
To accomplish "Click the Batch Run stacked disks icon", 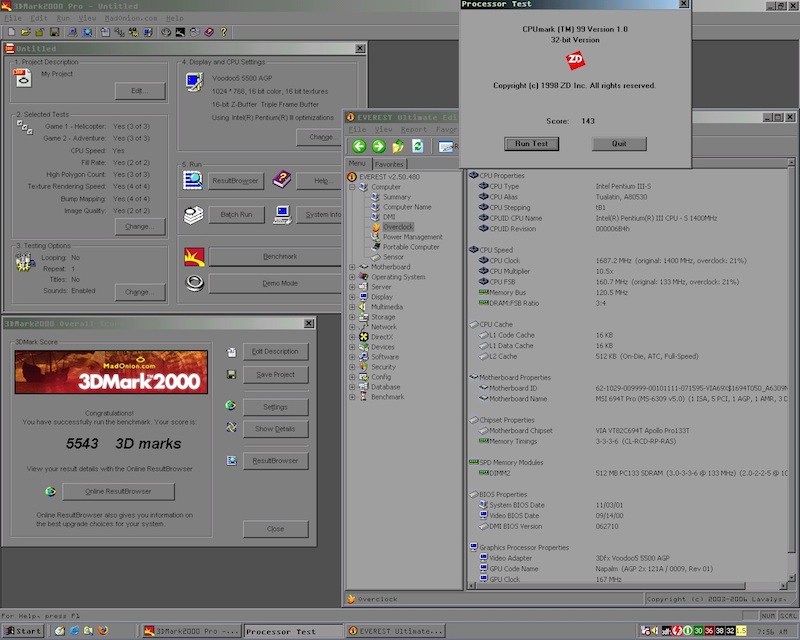I will pyautogui.click(x=193, y=215).
